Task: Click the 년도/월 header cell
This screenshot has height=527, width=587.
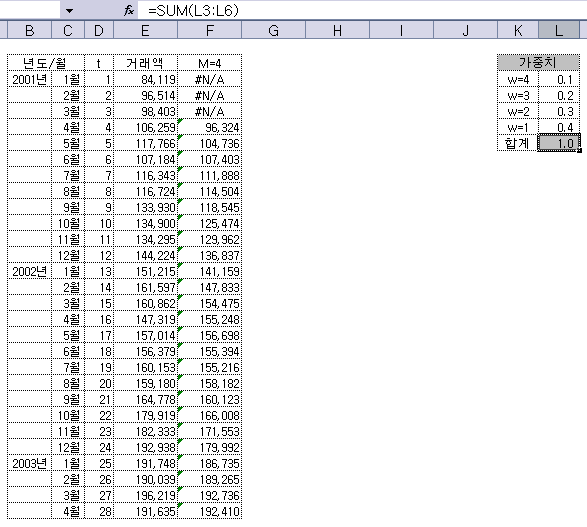Action: (46, 63)
